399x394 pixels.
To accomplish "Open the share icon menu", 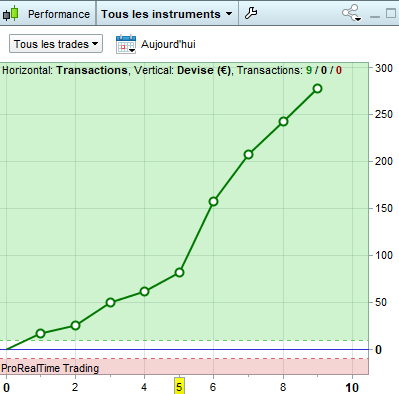I will (x=352, y=13).
